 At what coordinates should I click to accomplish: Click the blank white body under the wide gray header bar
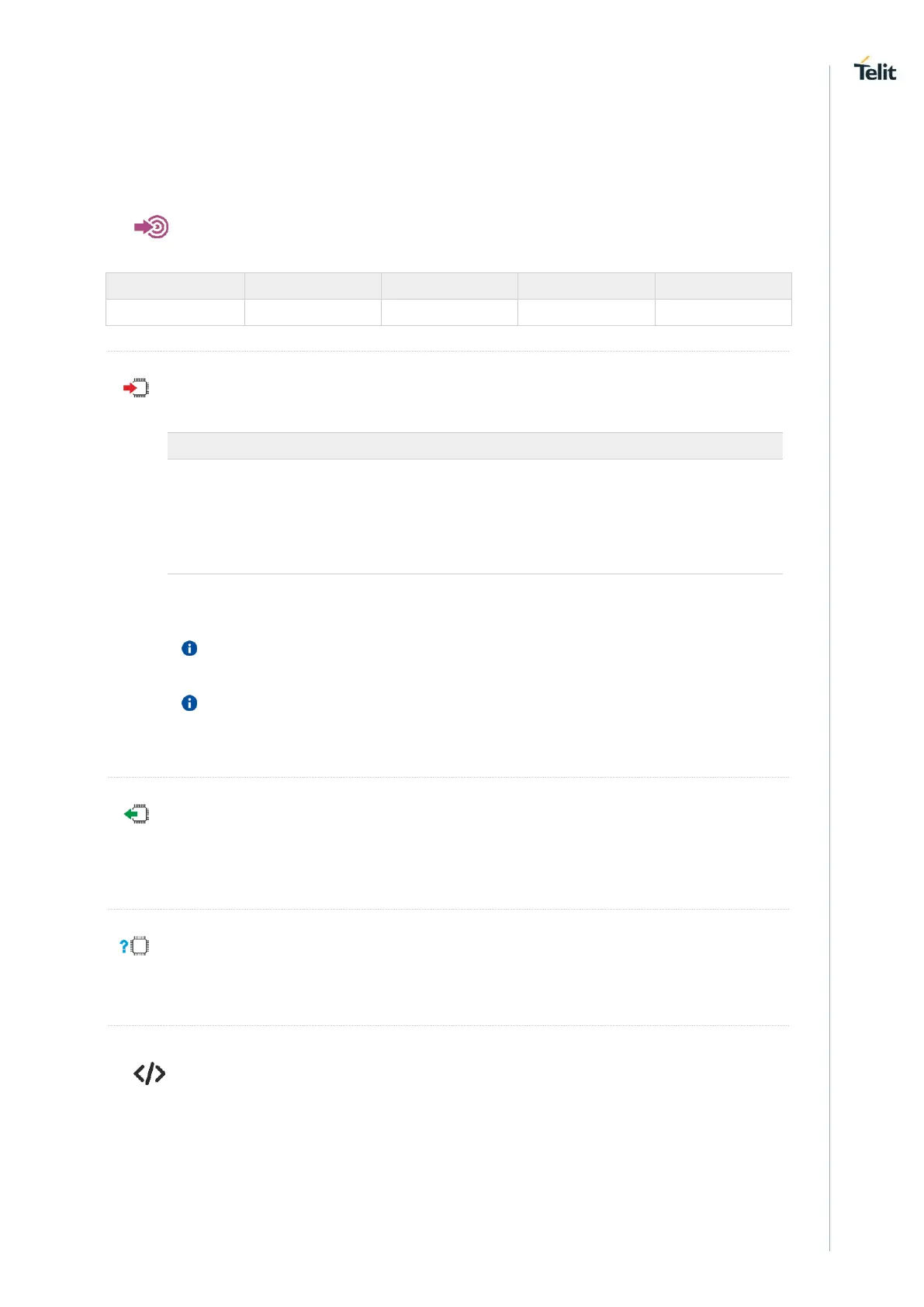[x=475, y=516]
